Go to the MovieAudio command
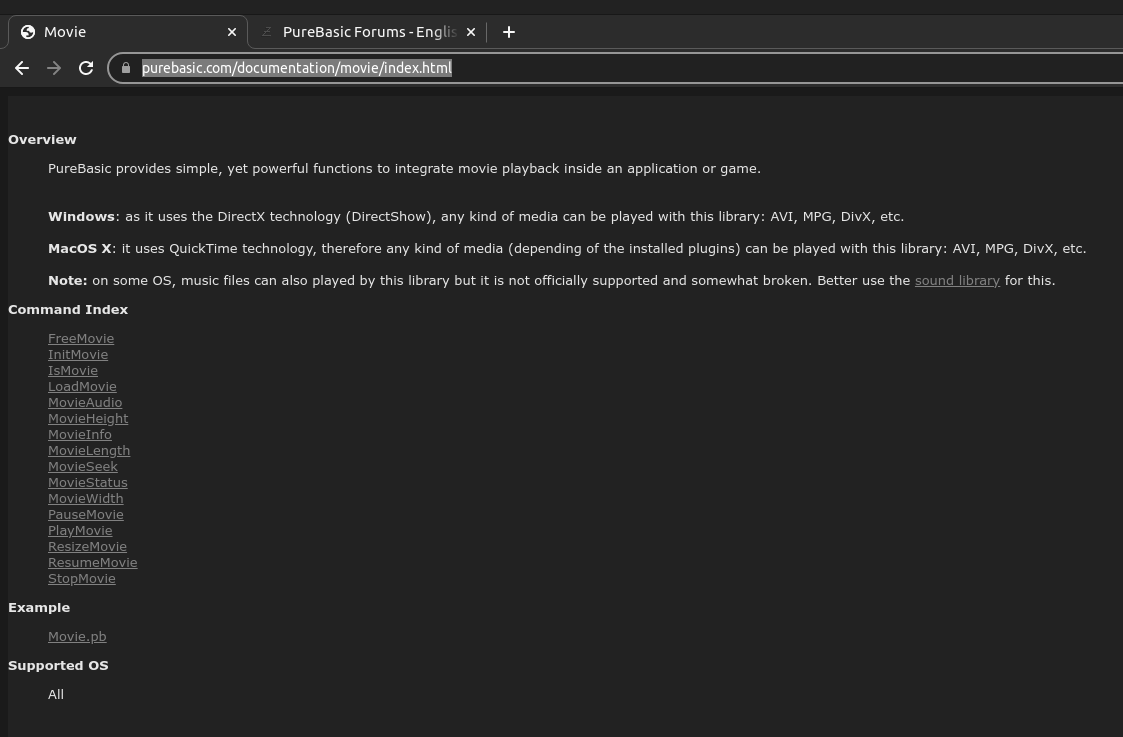This screenshot has width=1123, height=737. [x=85, y=403]
